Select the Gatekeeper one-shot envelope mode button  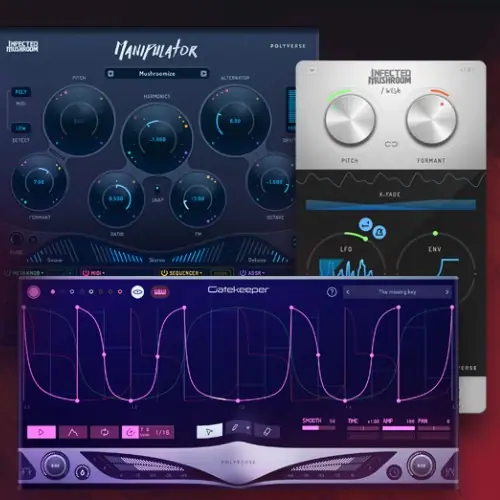[x=73, y=432]
